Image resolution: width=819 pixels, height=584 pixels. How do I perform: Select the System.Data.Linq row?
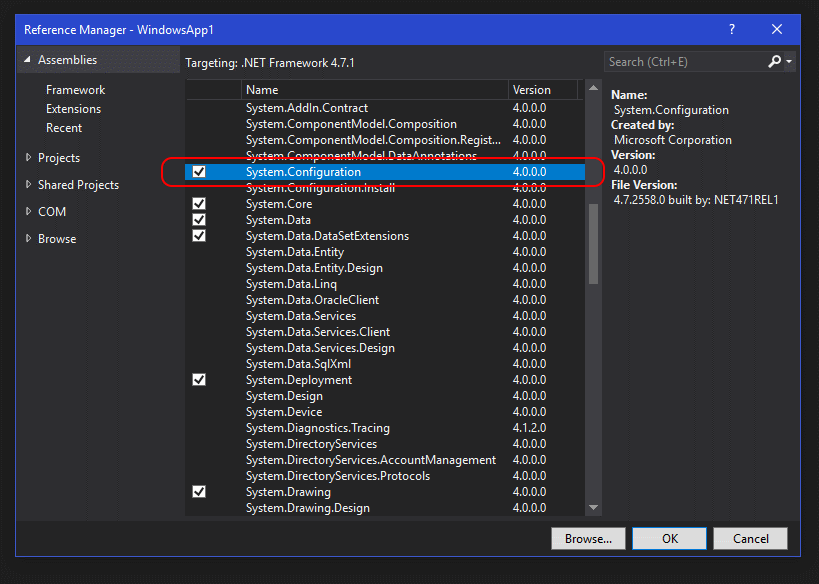(385, 284)
